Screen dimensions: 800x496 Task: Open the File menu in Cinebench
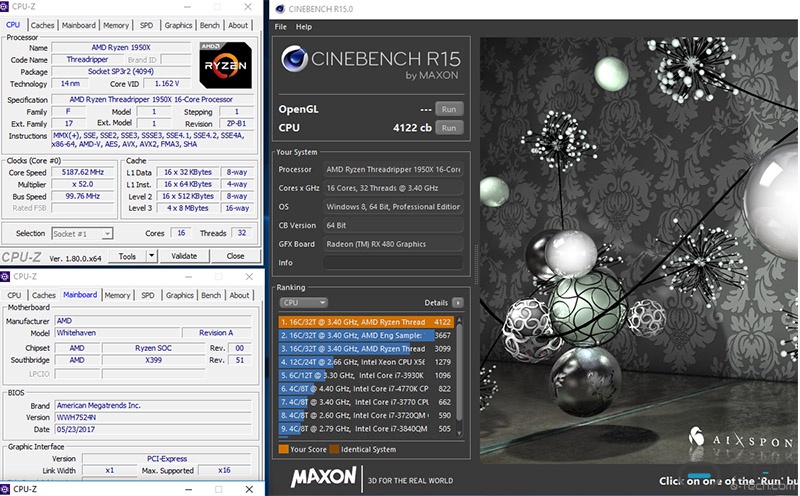pyautogui.click(x=280, y=26)
